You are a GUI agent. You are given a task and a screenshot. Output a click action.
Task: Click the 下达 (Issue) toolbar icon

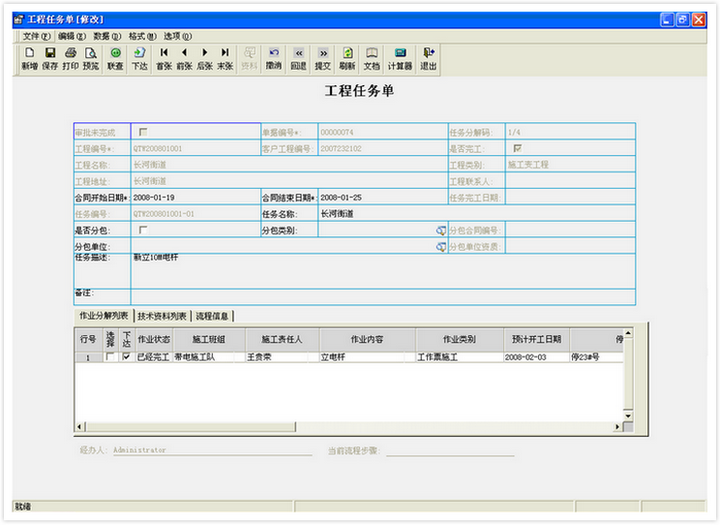(140, 59)
